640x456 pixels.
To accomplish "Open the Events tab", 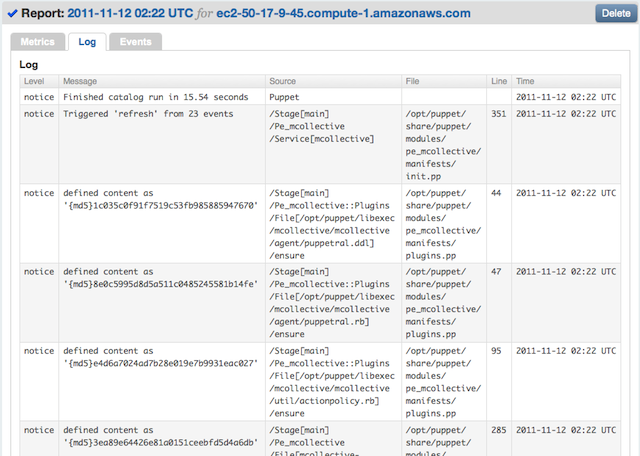I will 135,42.
